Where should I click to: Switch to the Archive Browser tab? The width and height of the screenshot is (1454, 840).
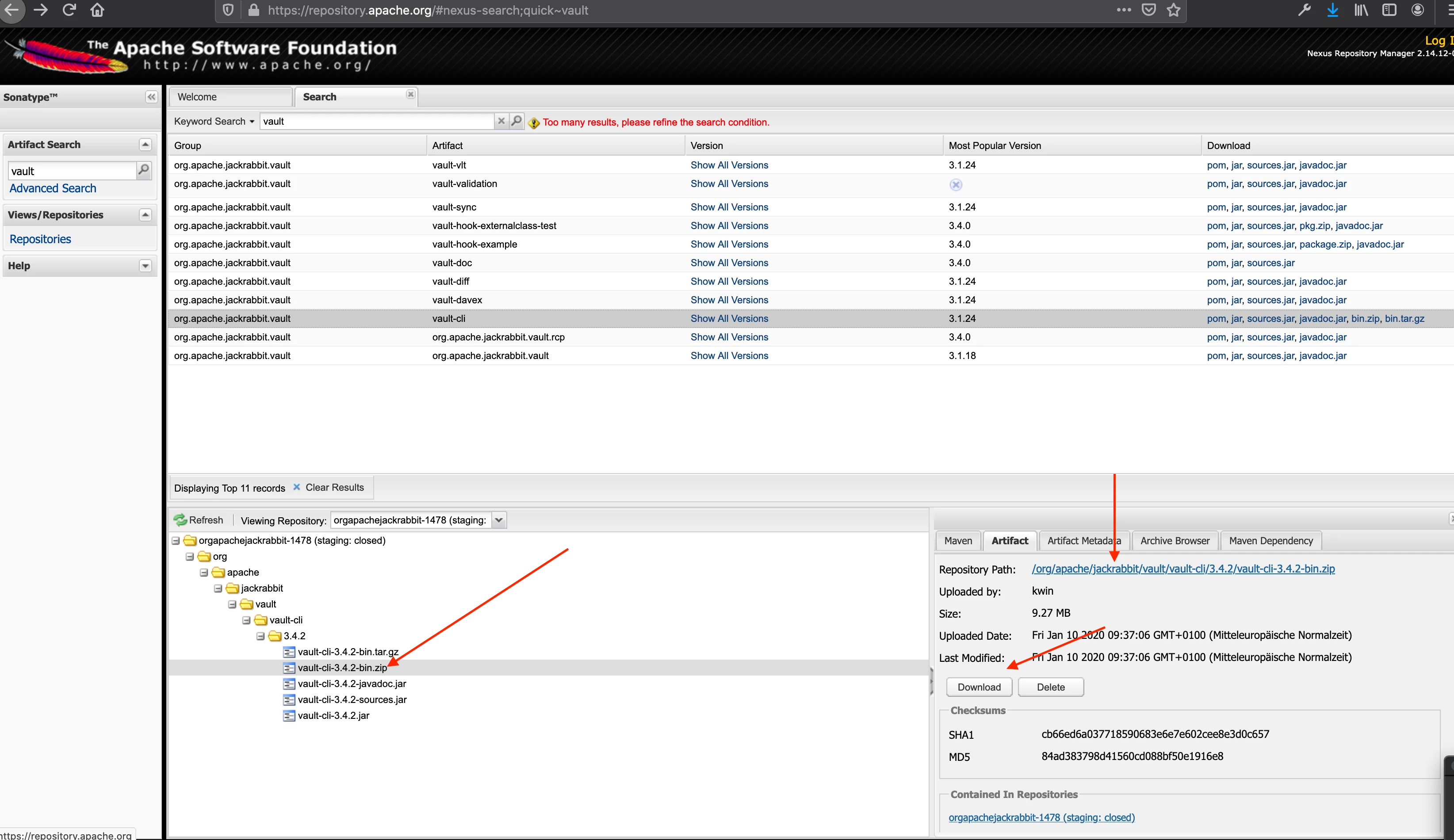click(x=1174, y=541)
